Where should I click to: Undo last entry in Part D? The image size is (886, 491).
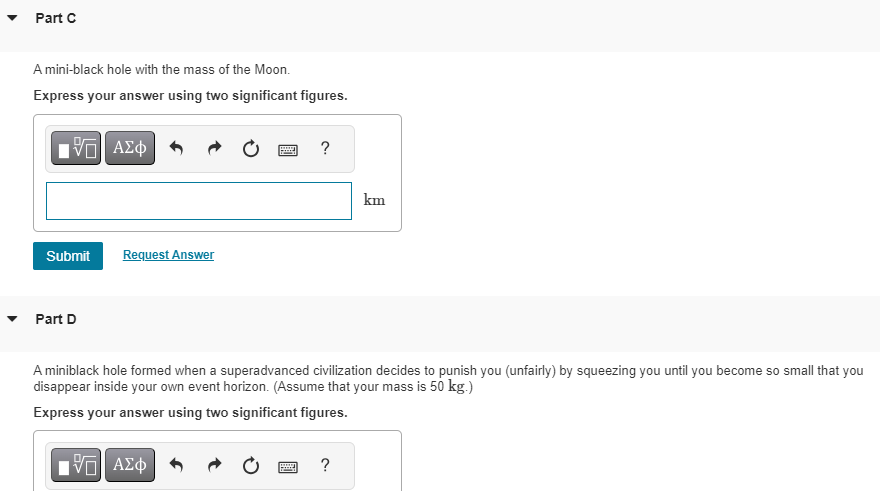(x=177, y=465)
